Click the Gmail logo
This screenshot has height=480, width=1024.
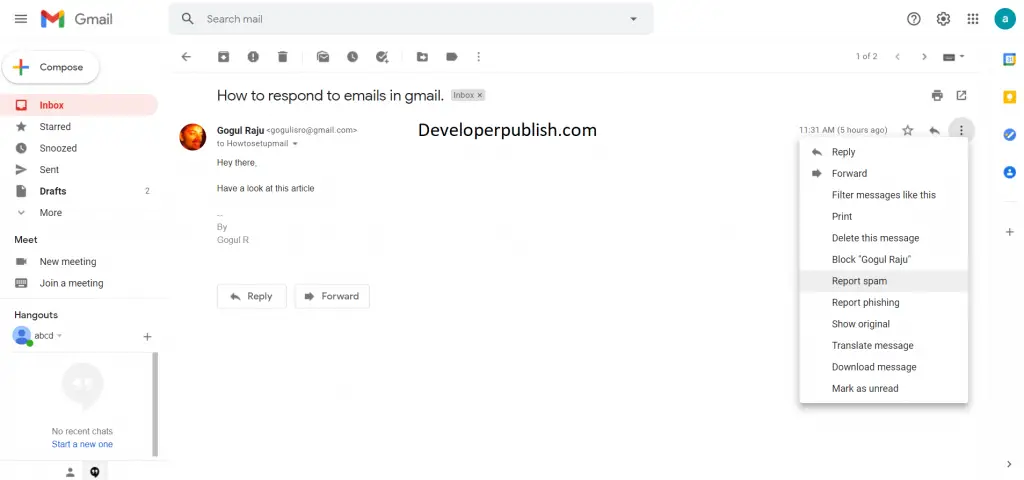[76, 19]
